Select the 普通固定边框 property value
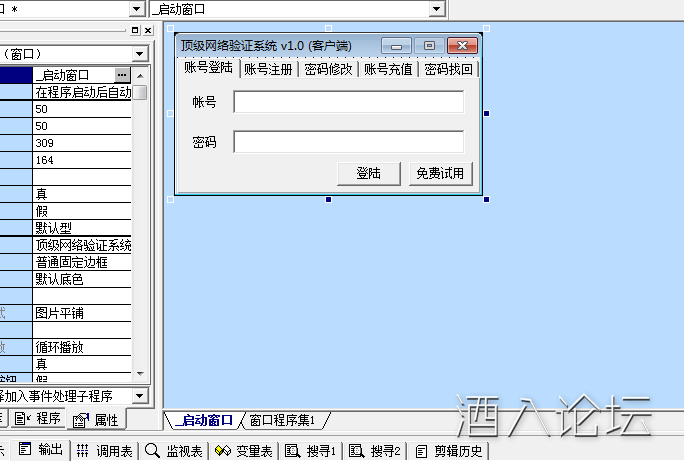 pos(82,262)
